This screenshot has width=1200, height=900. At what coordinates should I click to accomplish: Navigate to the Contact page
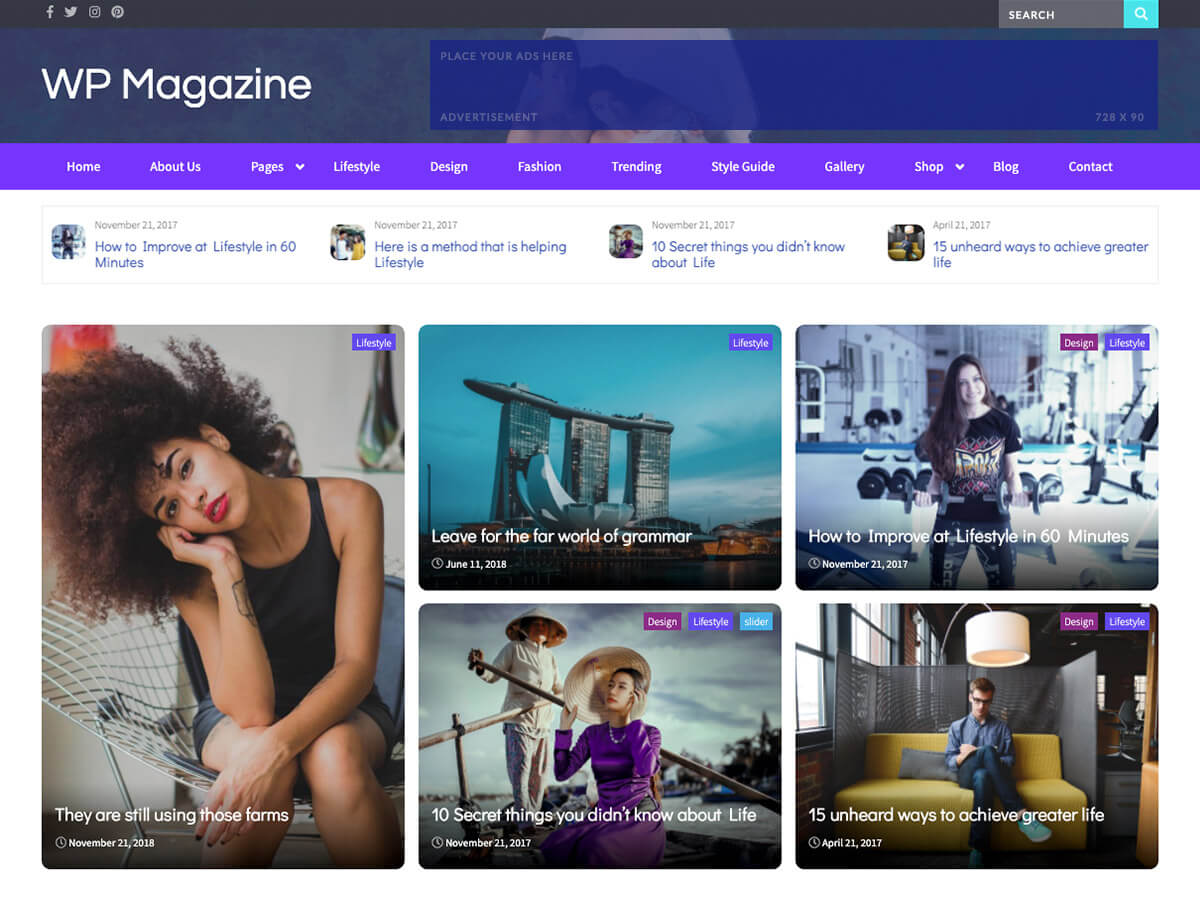click(1090, 167)
